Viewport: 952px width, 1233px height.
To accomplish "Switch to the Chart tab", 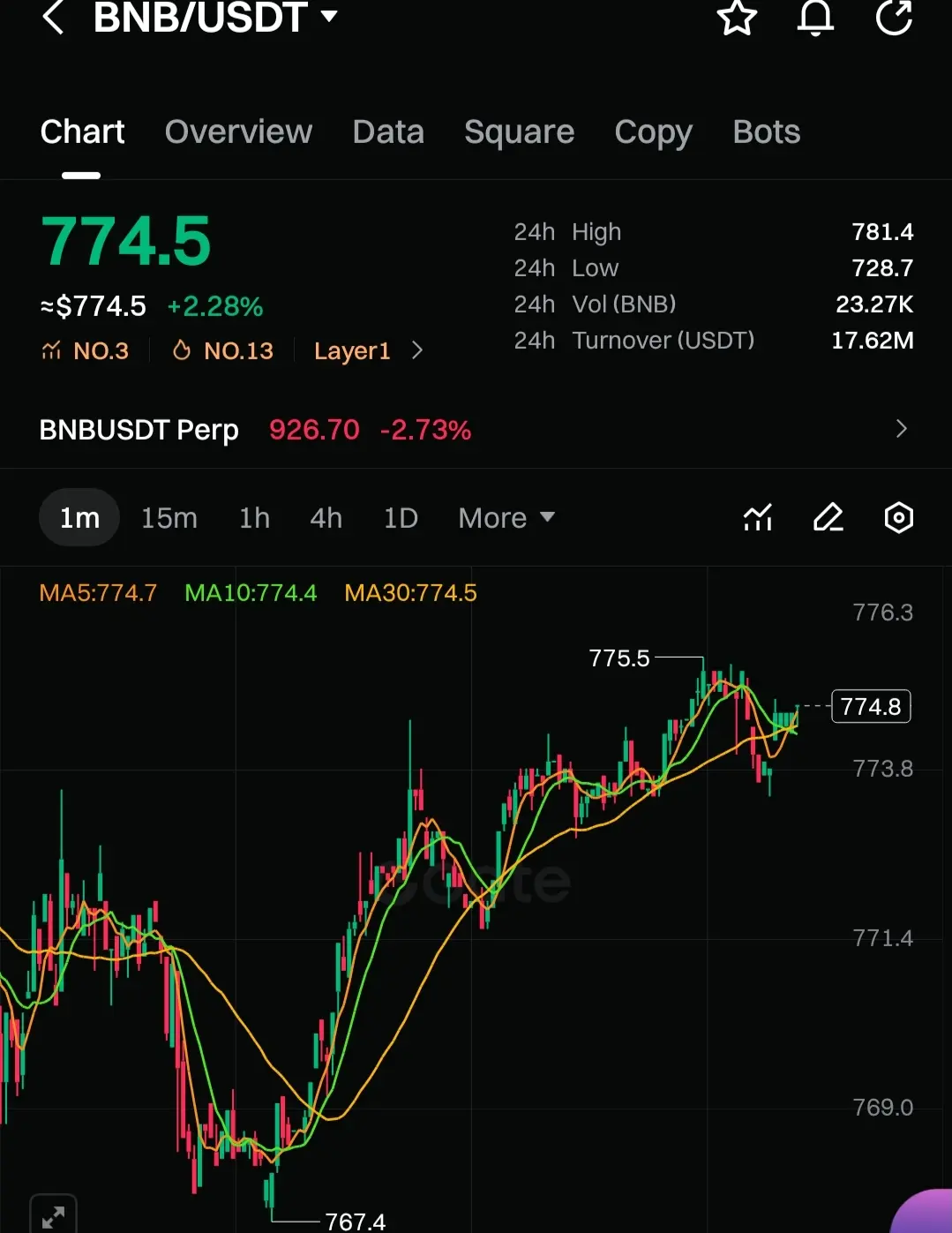I will [82, 132].
